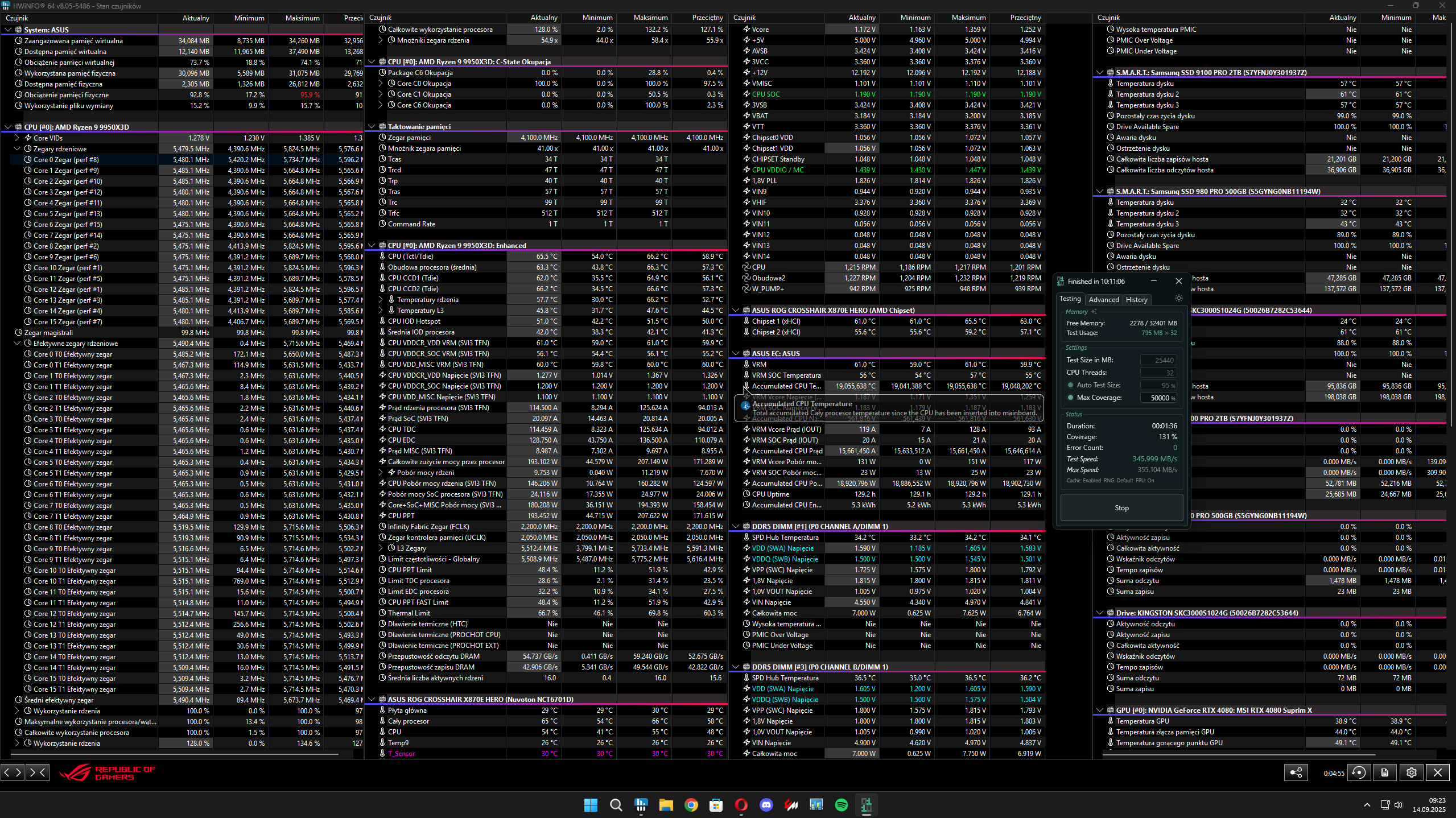Click the Max Coverage percentage input field
The image size is (1456, 818).
coord(1158,398)
